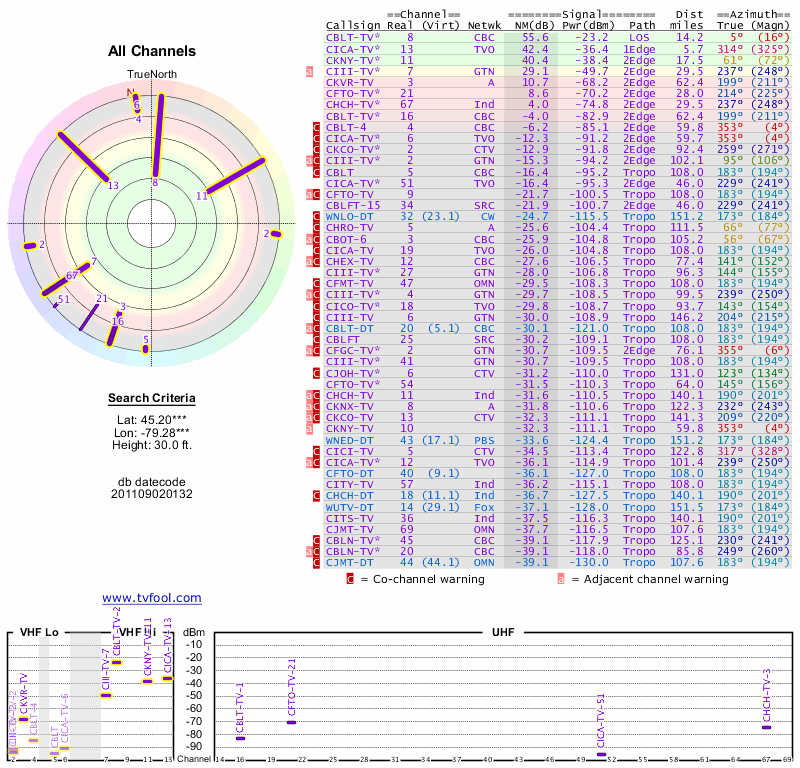Select the CICA-TV-51 marker in UHF spectrum
The height and width of the screenshot is (768, 800).
[x=600, y=754]
